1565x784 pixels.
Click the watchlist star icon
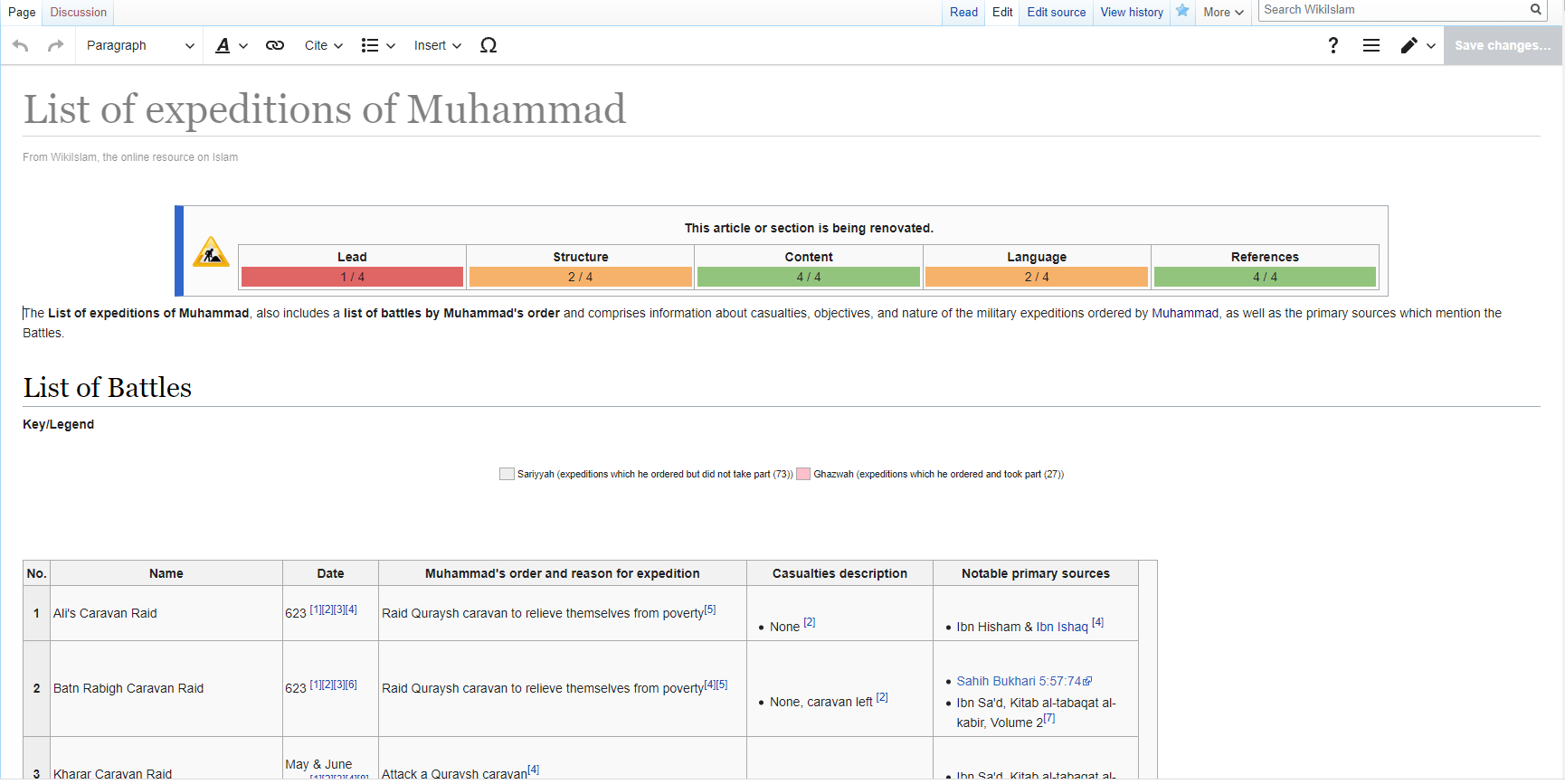[1182, 11]
